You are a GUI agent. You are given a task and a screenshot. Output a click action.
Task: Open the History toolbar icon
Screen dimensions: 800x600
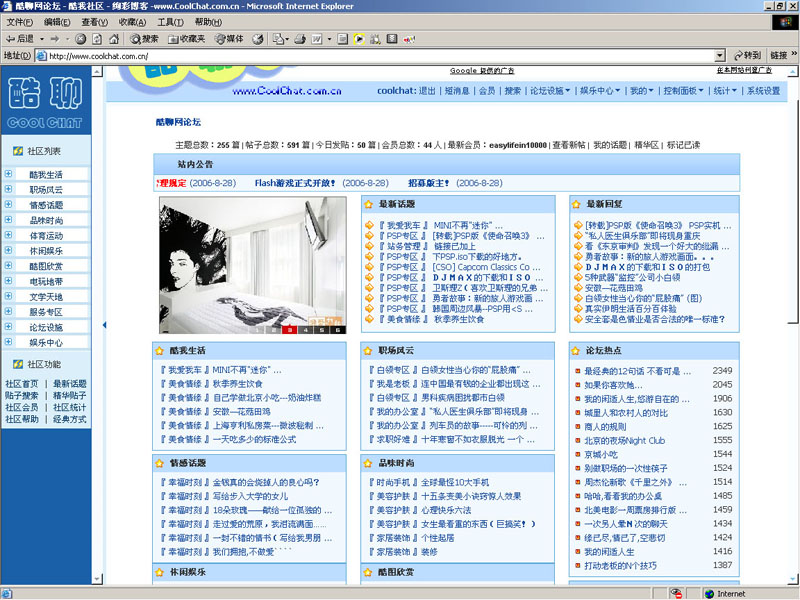[x=258, y=39]
